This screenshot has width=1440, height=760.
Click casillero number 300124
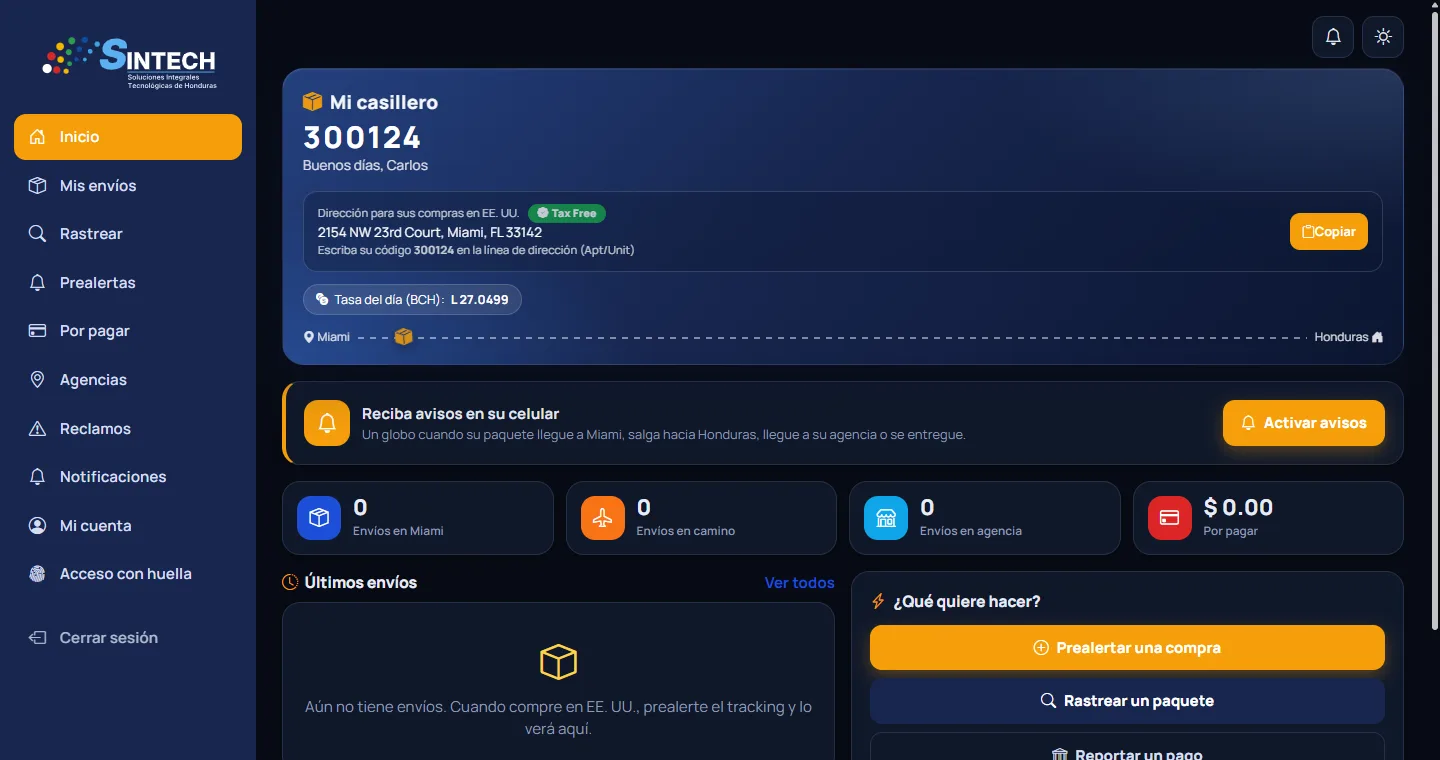[362, 137]
